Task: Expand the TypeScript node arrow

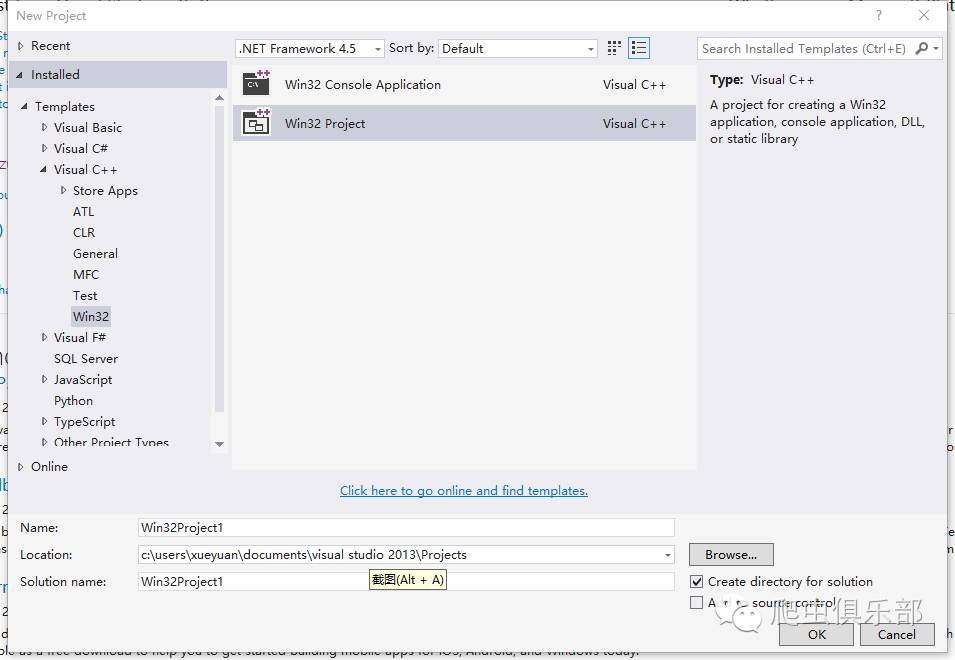Action: [x=44, y=421]
